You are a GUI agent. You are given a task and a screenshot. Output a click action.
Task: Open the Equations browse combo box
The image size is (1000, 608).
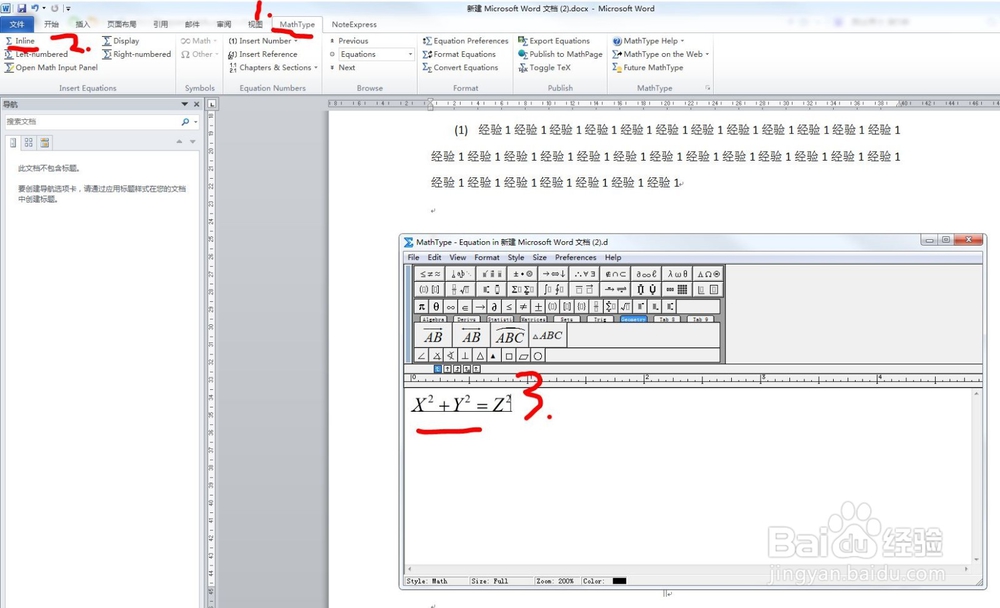[376, 54]
